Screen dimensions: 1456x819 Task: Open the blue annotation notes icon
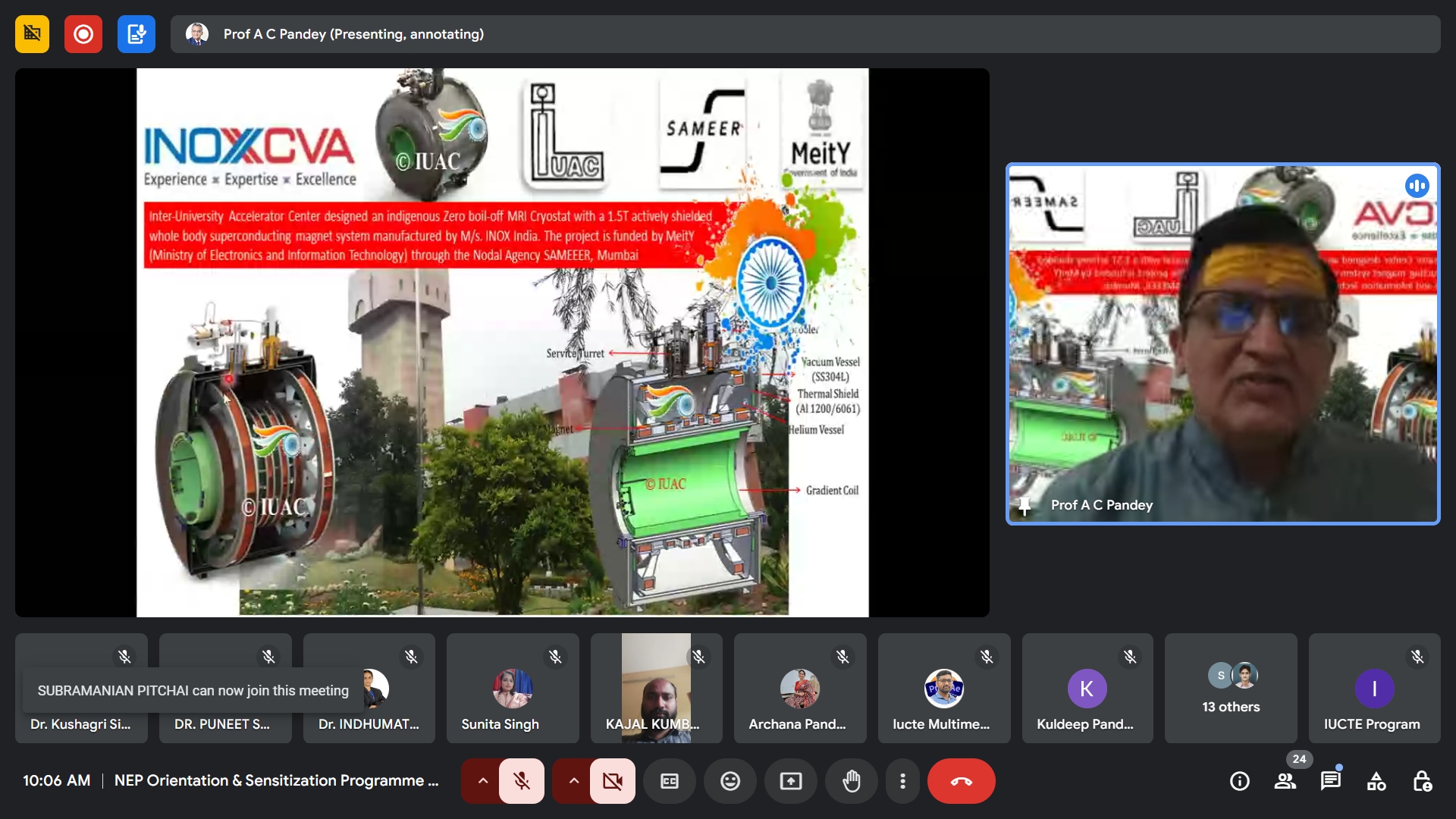point(136,34)
